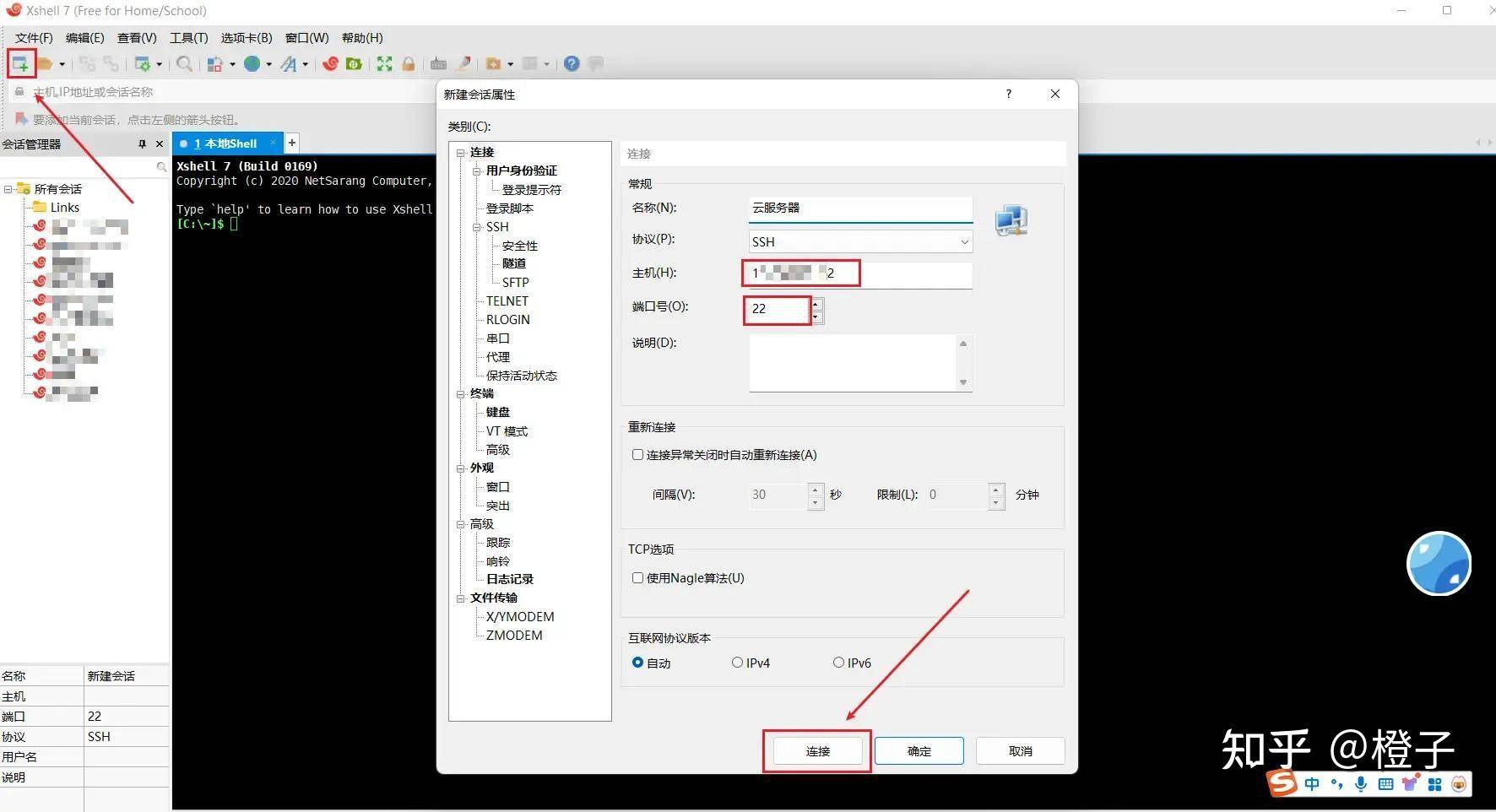Open Help via the blue question-mark icon
The height and width of the screenshot is (812, 1496).
(x=572, y=63)
